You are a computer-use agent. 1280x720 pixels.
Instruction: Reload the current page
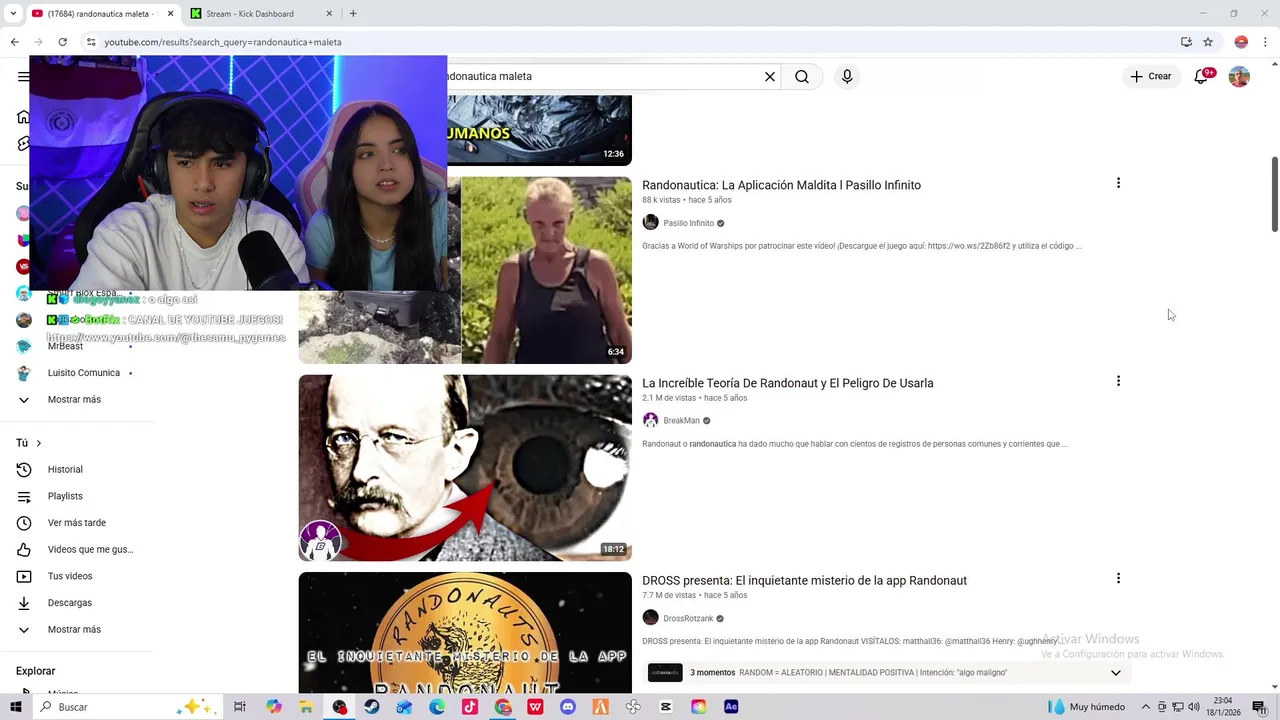(x=62, y=42)
